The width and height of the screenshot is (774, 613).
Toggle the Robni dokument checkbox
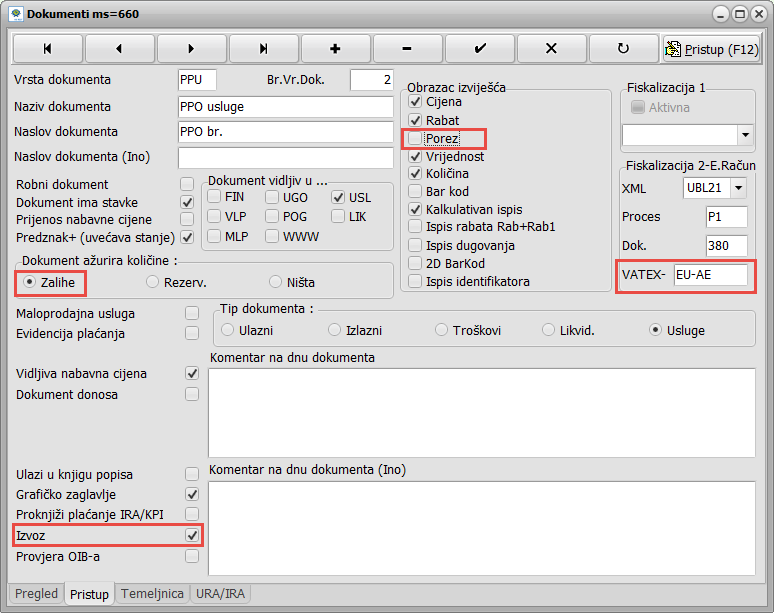click(x=186, y=184)
